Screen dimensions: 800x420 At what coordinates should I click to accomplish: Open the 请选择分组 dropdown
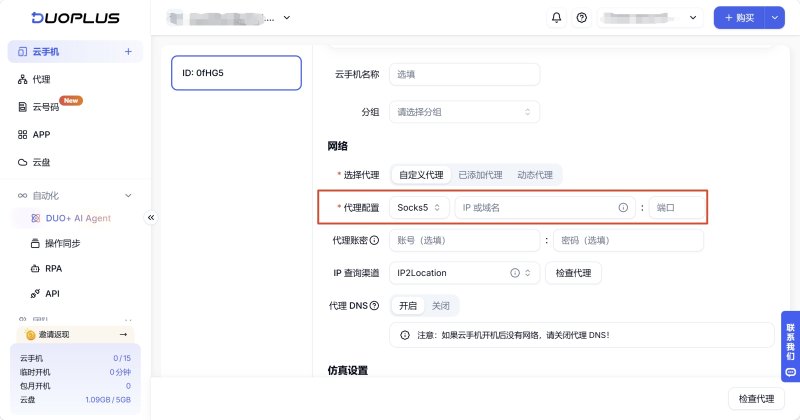[464, 112]
